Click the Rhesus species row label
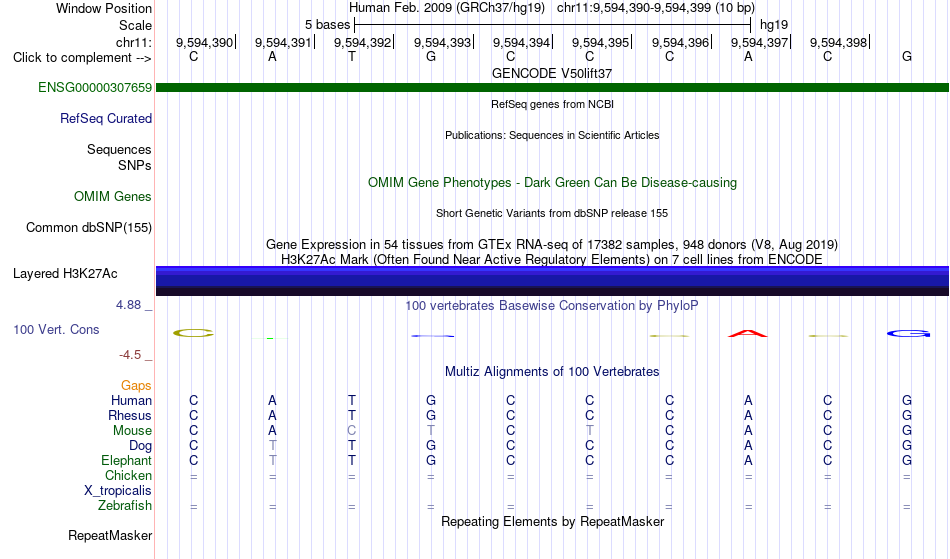This screenshot has height=559, width=950. pos(130,415)
